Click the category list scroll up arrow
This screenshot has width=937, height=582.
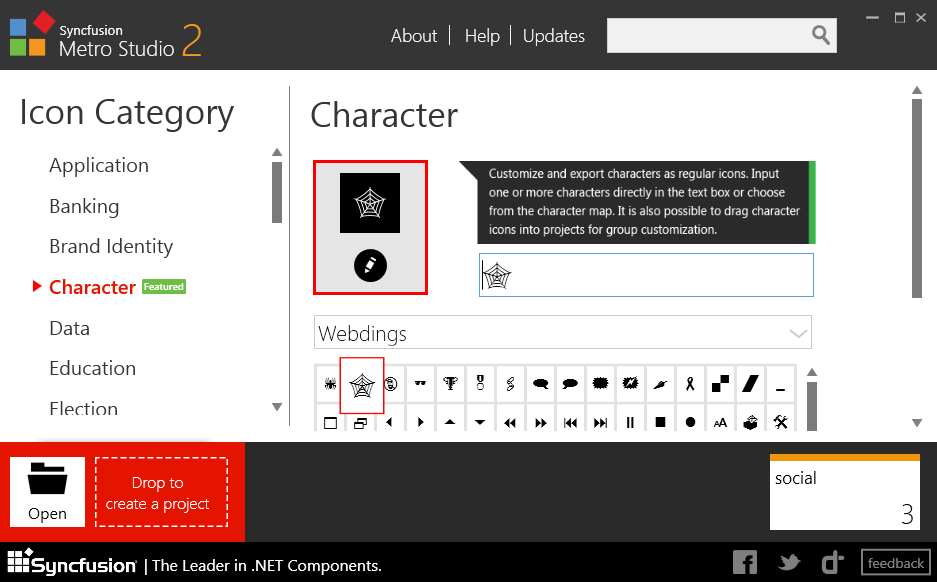point(277,152)
